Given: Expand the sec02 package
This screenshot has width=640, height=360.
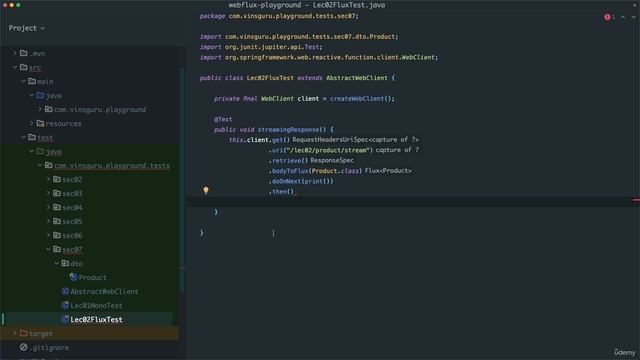Looking at the screenshot, I should tap(48, 179).
